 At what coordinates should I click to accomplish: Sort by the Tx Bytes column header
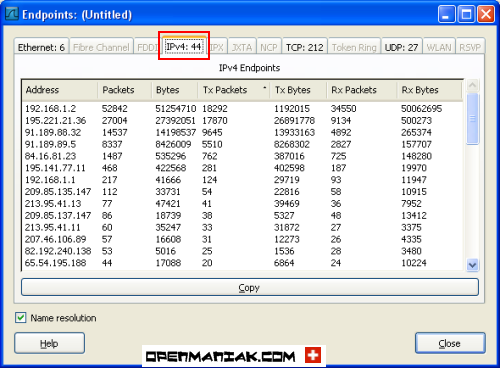pyautogui.click(x=298, y=90)
